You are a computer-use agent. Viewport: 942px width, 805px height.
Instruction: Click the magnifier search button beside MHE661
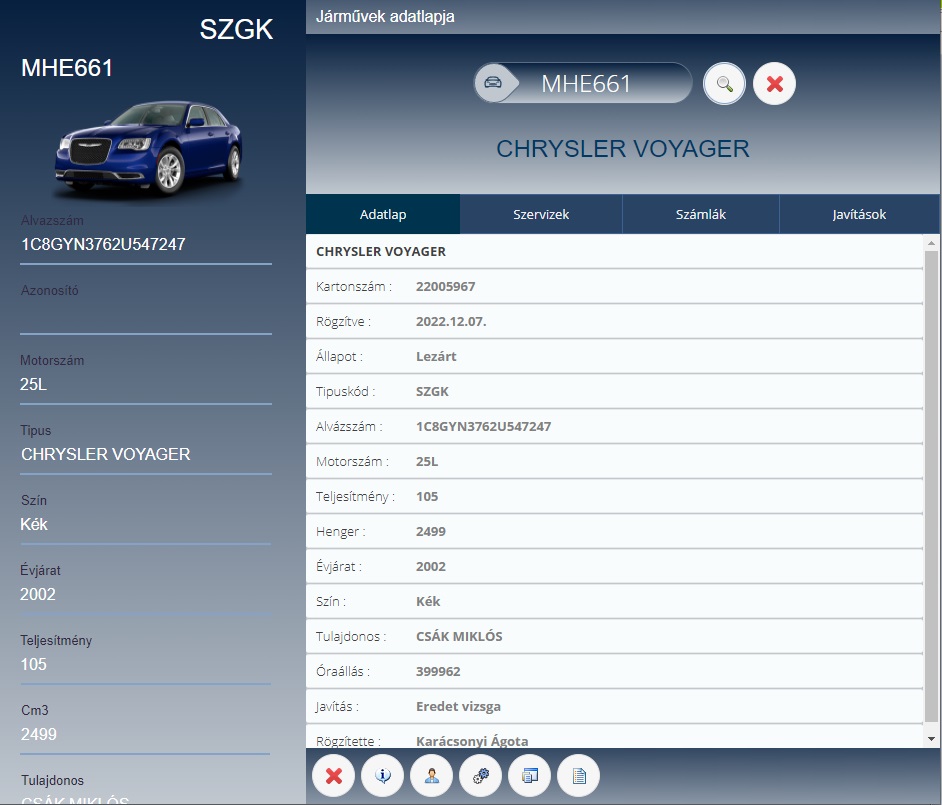pos(725,84)
